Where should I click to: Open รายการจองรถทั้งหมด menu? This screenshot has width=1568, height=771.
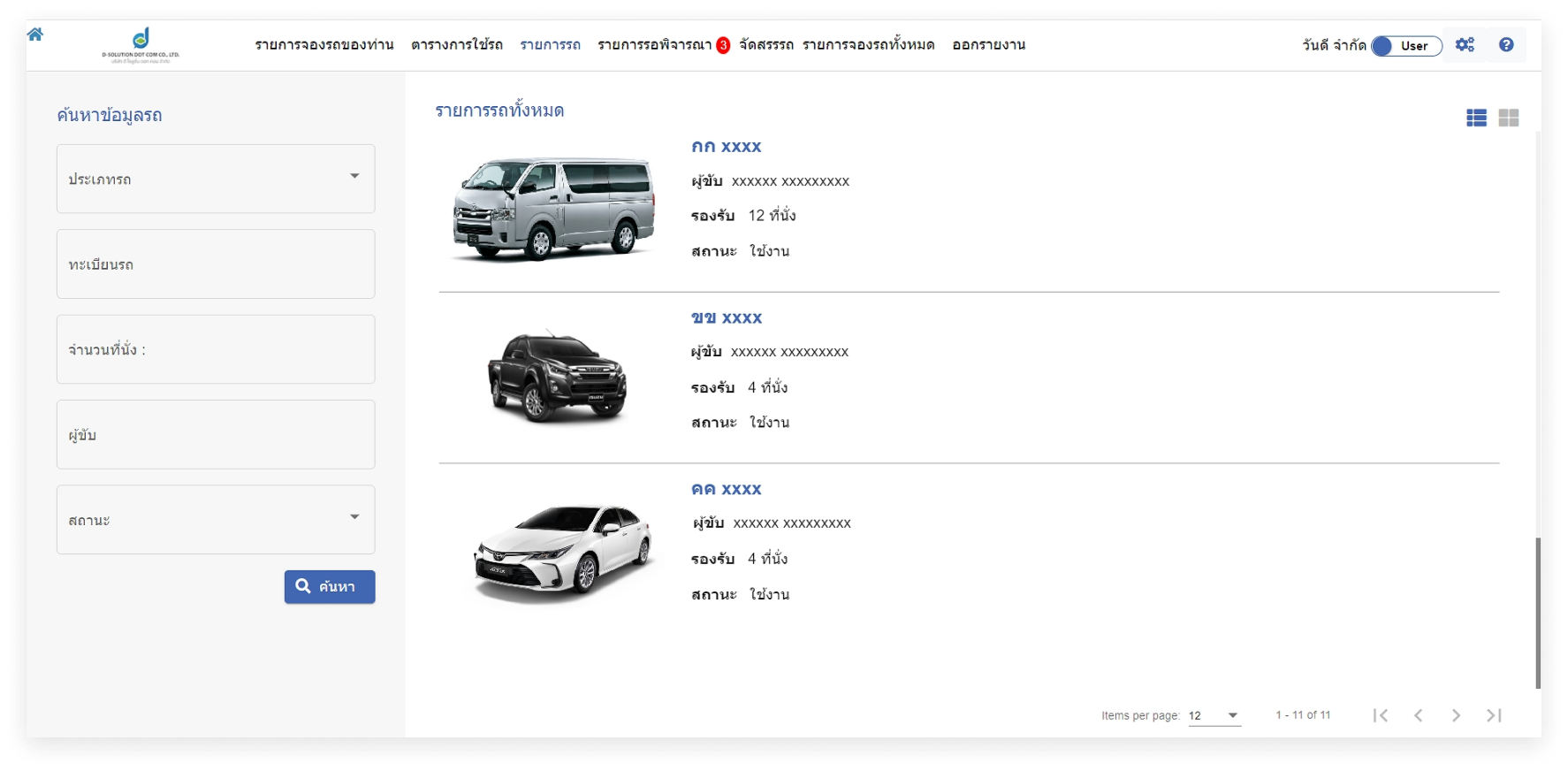pos(869,45)
